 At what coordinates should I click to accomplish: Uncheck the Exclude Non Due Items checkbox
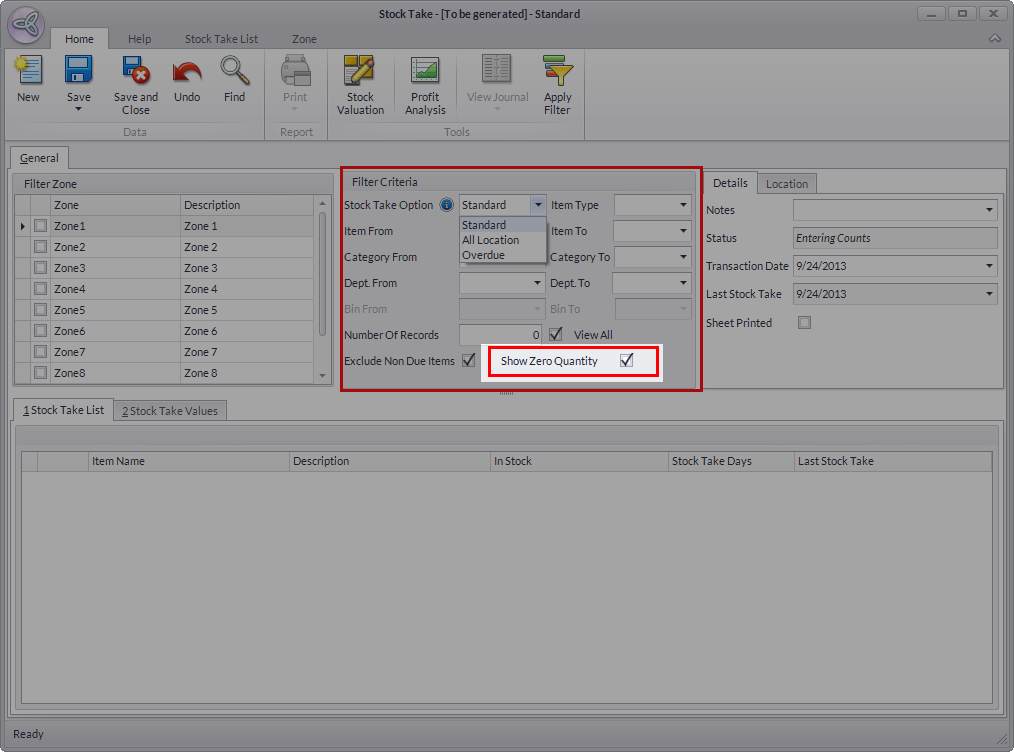pyautogui.click(x=469, y=361)
